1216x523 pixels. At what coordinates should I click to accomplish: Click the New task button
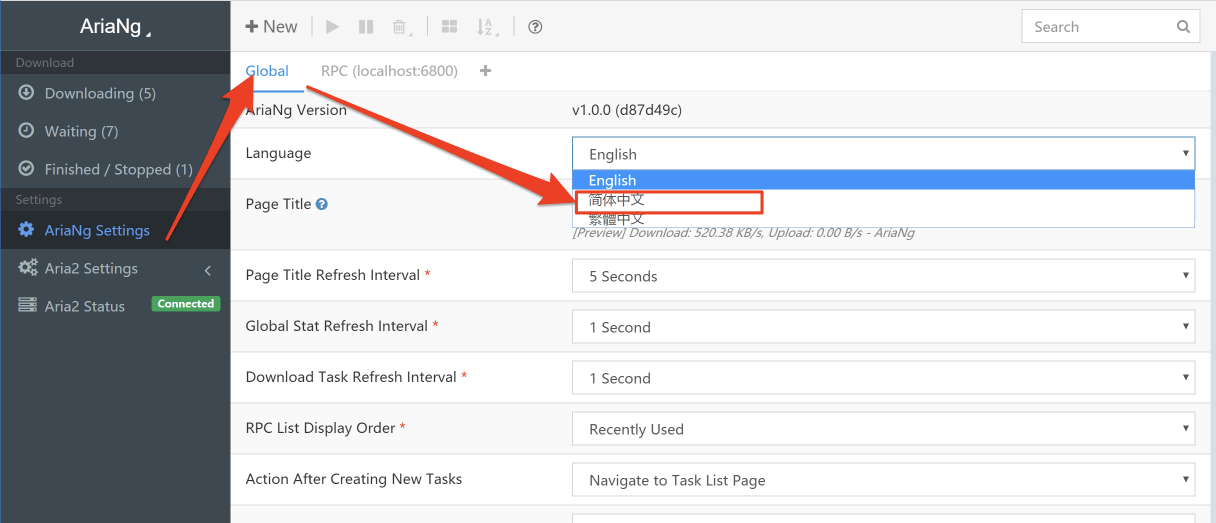pos(271,27)
